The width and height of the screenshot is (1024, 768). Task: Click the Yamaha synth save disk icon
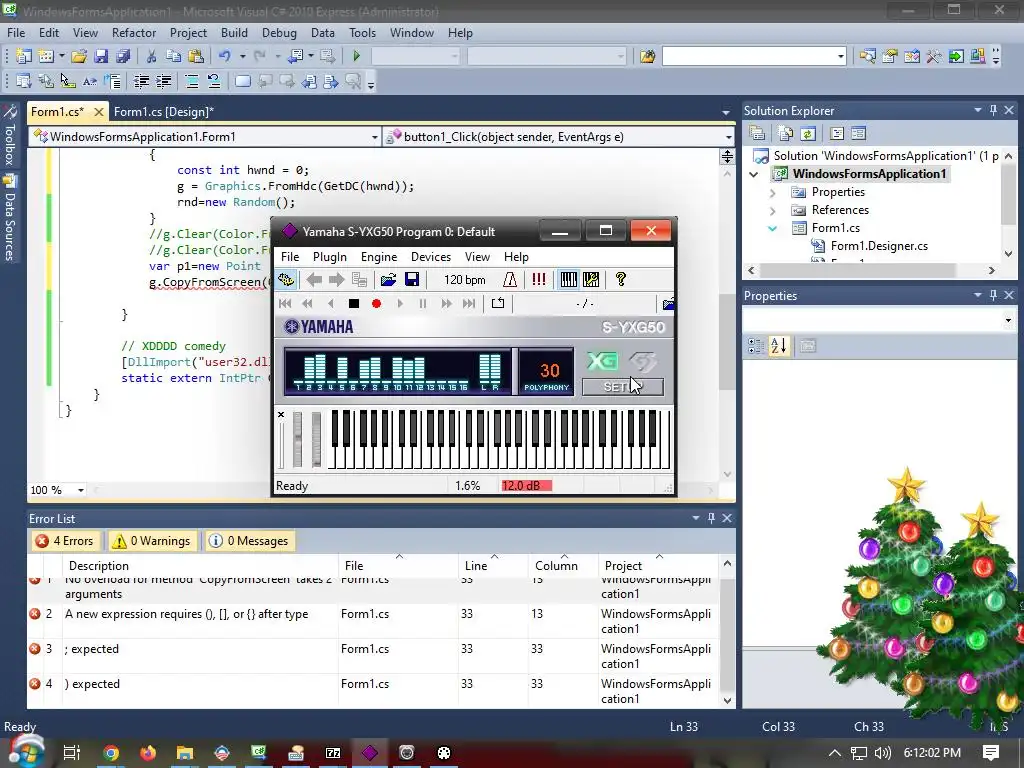tap(412, 280)
